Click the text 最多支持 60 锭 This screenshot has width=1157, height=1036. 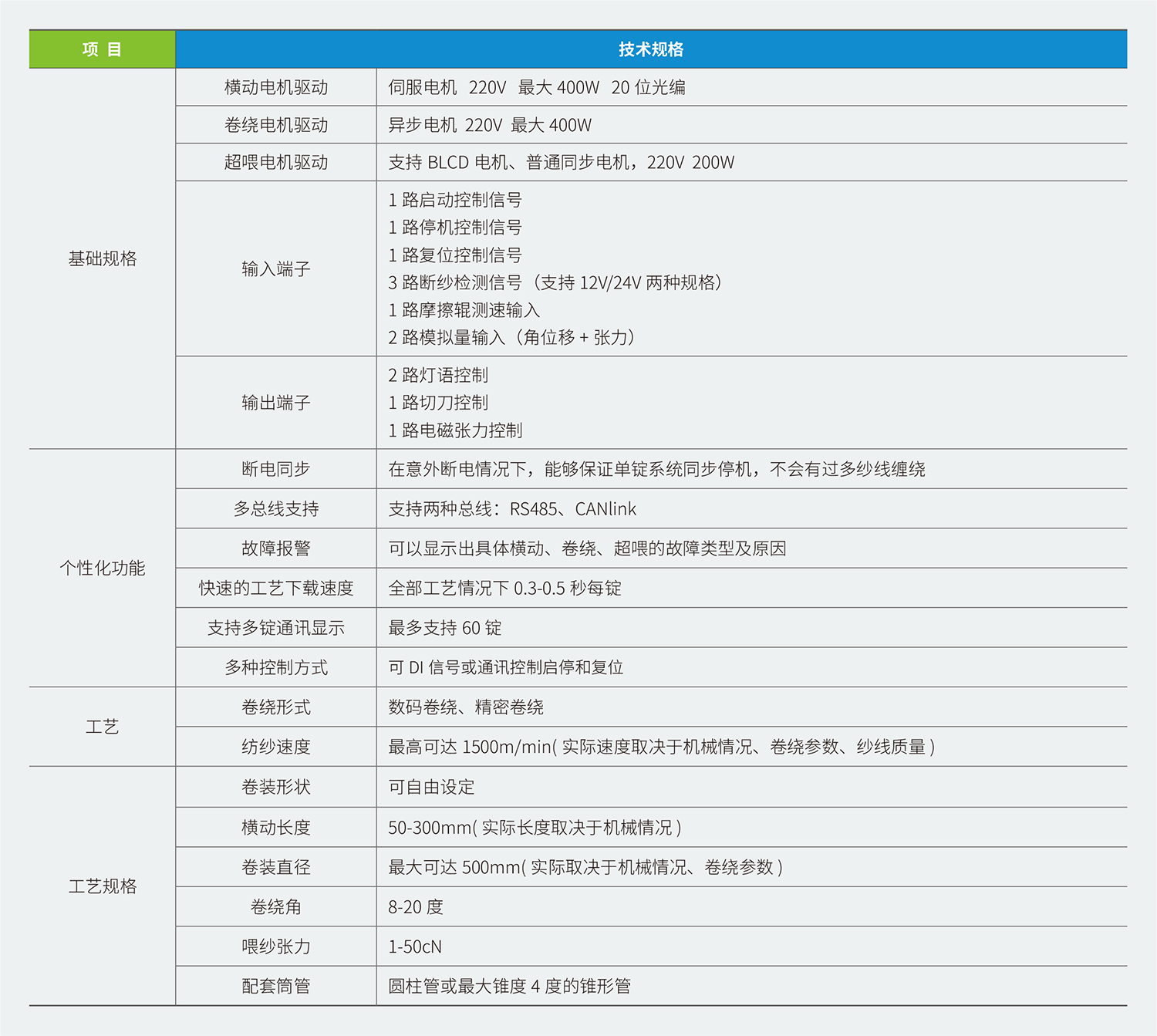(x=444, y=628)
